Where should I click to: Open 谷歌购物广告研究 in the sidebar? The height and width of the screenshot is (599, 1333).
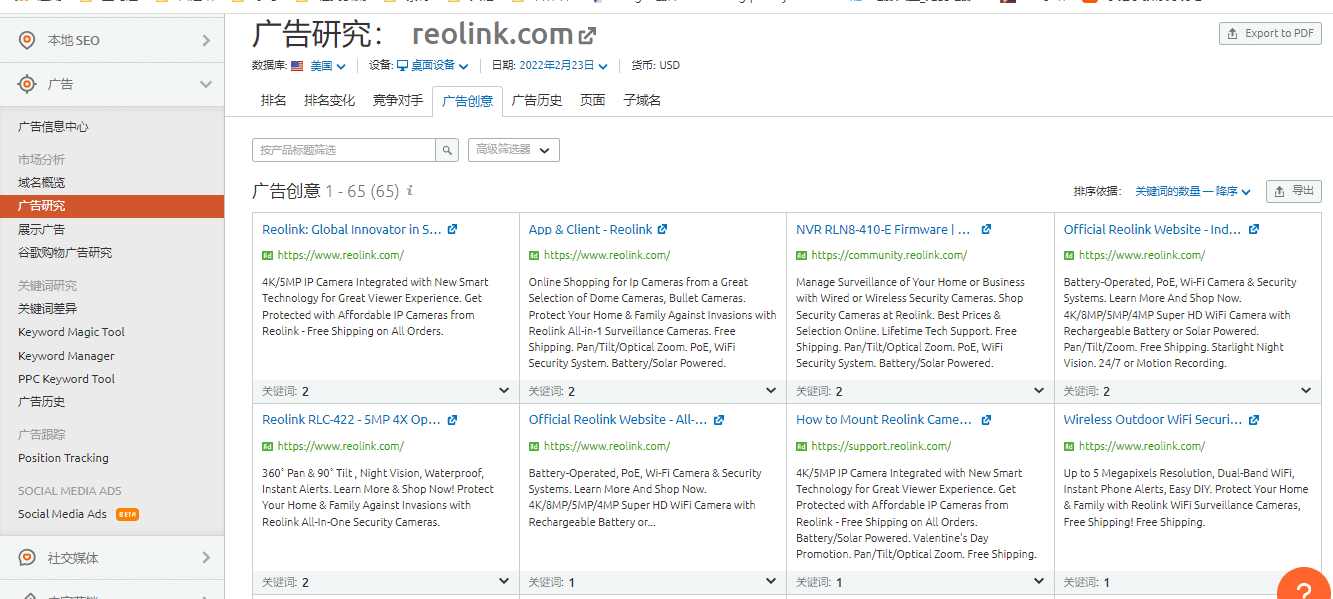tap(65, 253)
